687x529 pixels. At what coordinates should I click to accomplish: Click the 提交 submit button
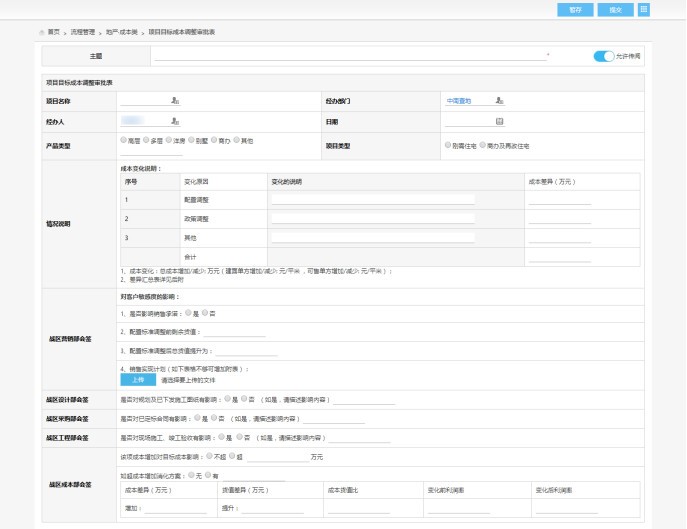615,9
